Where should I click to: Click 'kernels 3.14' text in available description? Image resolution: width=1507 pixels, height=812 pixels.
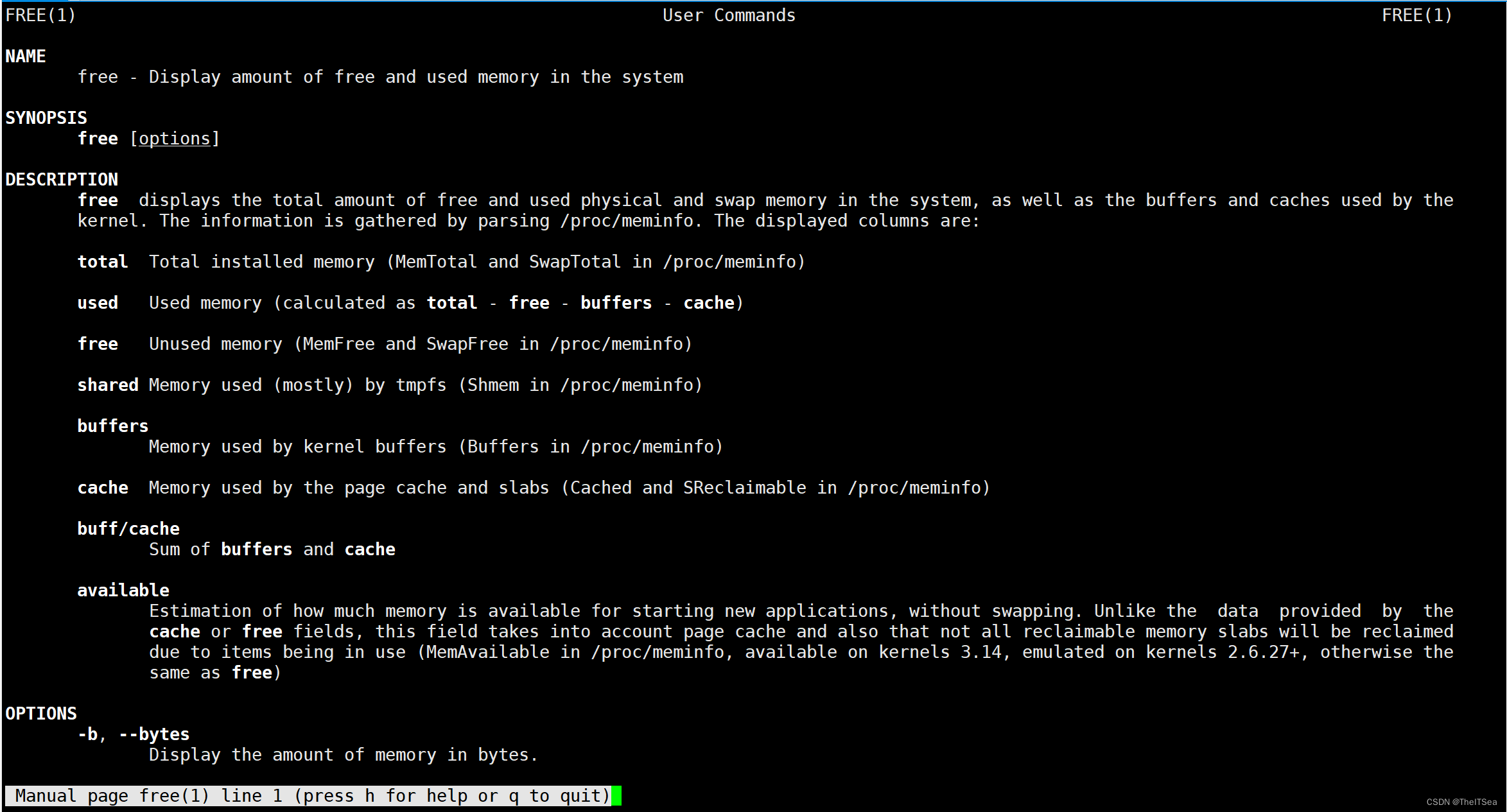click(939, 652)
